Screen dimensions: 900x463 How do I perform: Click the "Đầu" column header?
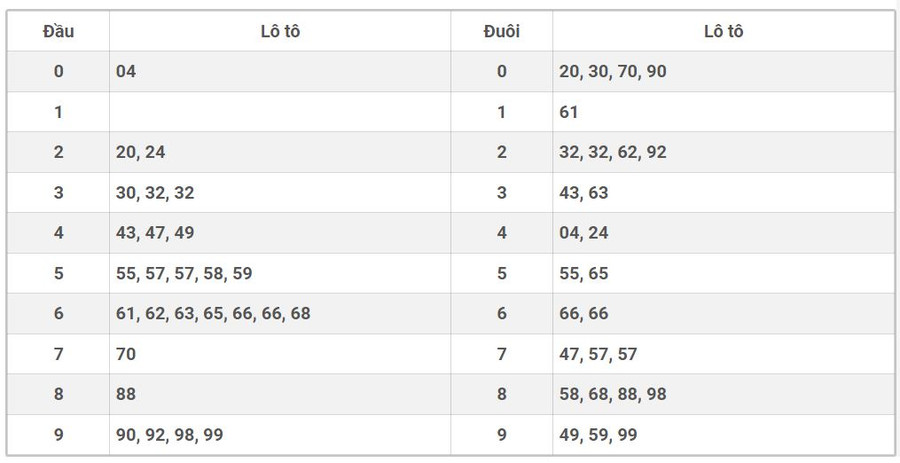point(58,31)
